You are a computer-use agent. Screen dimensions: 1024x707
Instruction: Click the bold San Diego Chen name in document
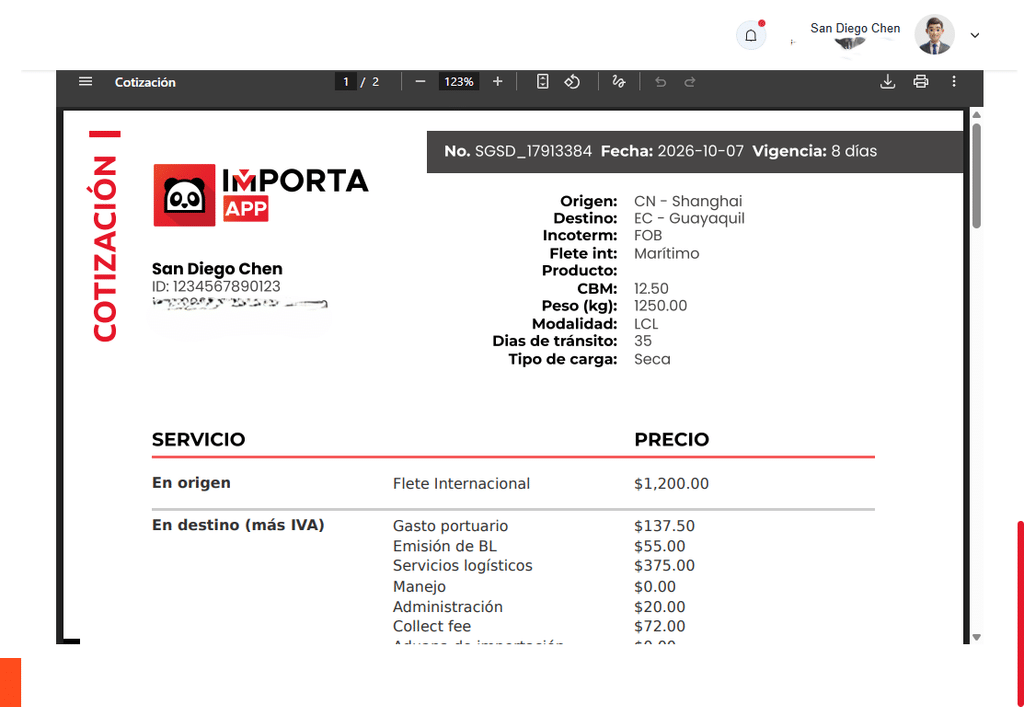point(217,269)
